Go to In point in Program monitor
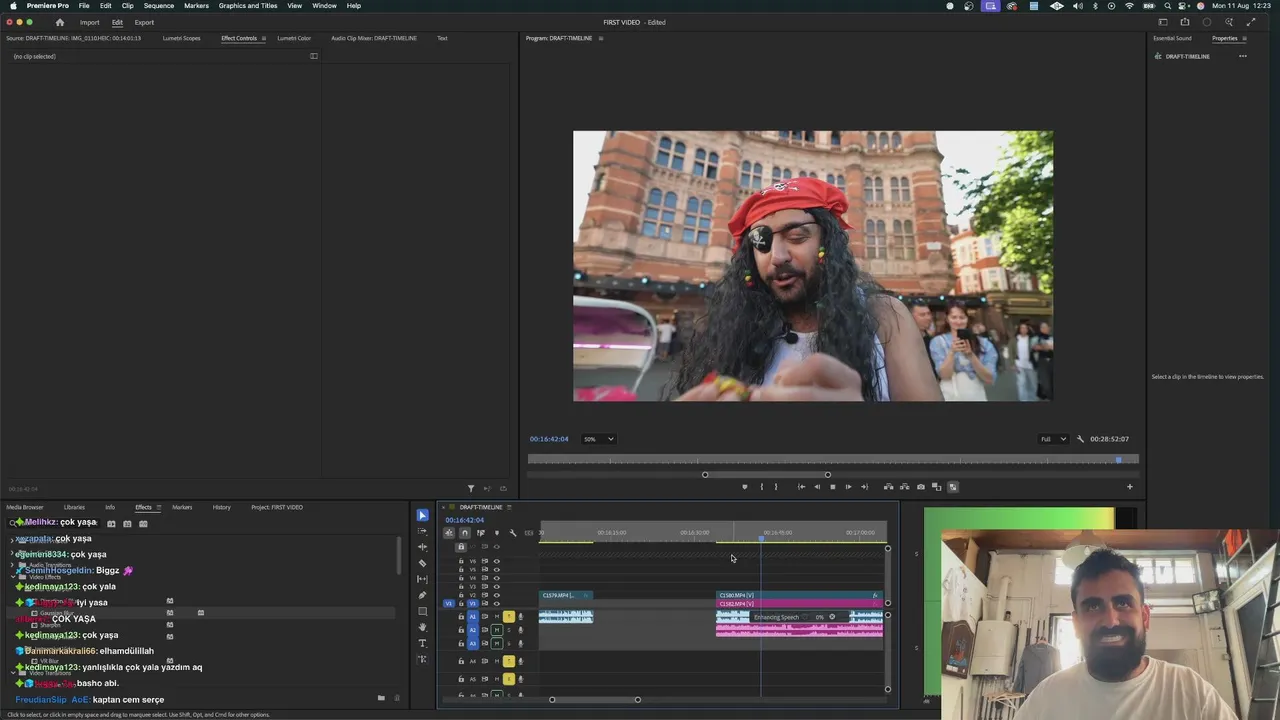The width and height of the screenshot is (1280, 720). [x=801, y=487]
